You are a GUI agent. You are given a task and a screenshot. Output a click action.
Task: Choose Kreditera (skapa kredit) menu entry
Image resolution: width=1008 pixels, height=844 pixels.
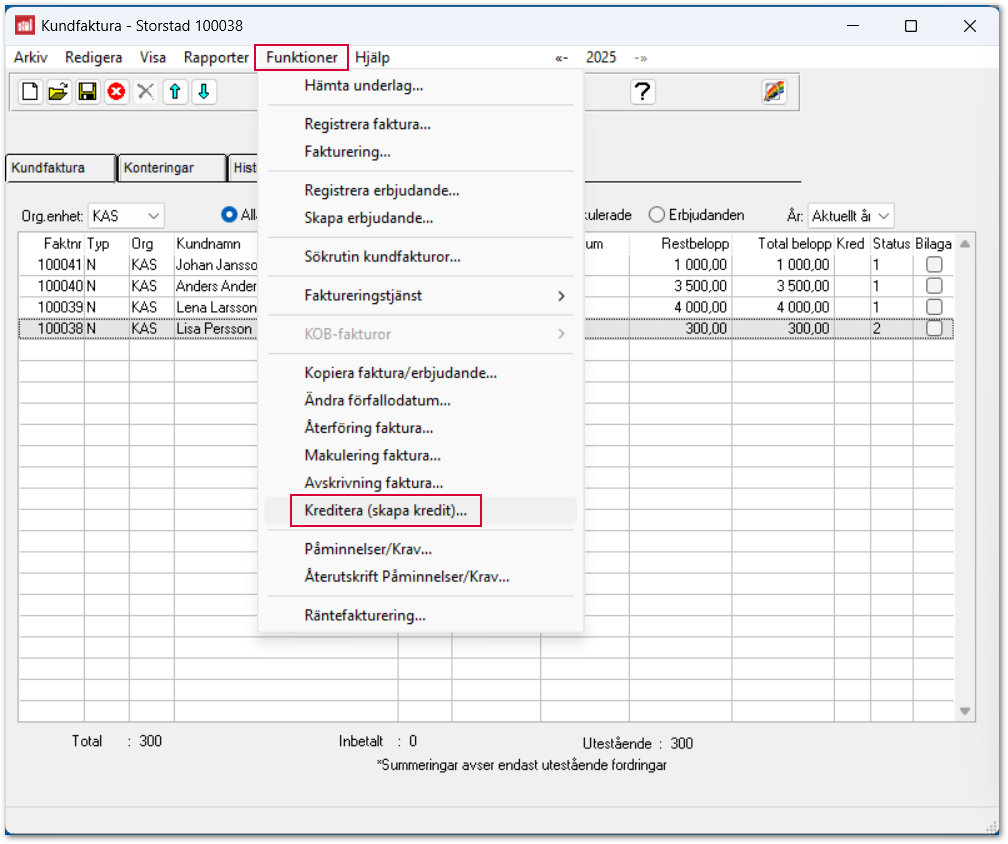(420, 510)
